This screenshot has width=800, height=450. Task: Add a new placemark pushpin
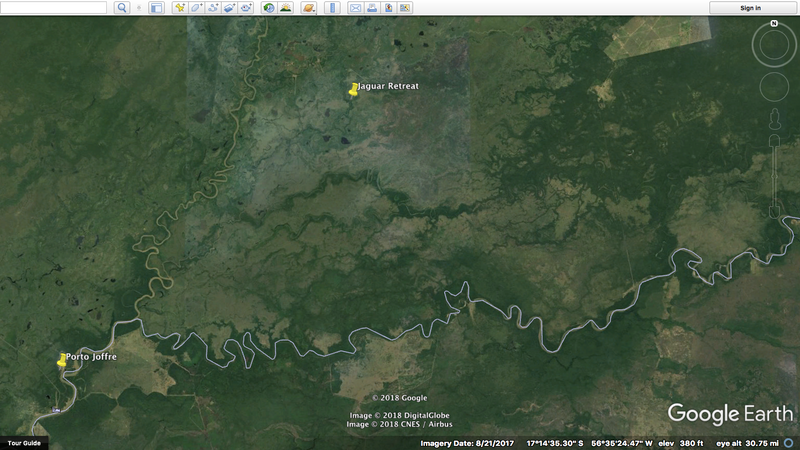pyautogui.click(x=180, y=8)
